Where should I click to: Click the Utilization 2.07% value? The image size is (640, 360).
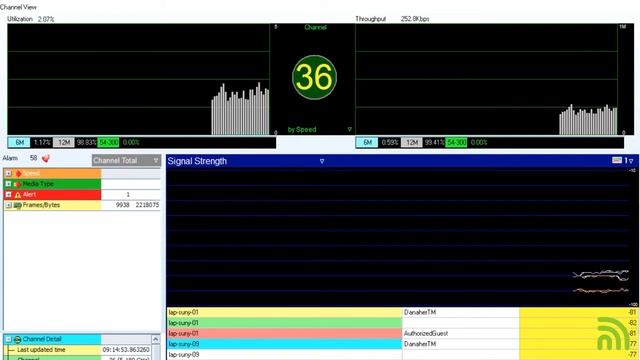pyautogui.click(x=46, y=19)
